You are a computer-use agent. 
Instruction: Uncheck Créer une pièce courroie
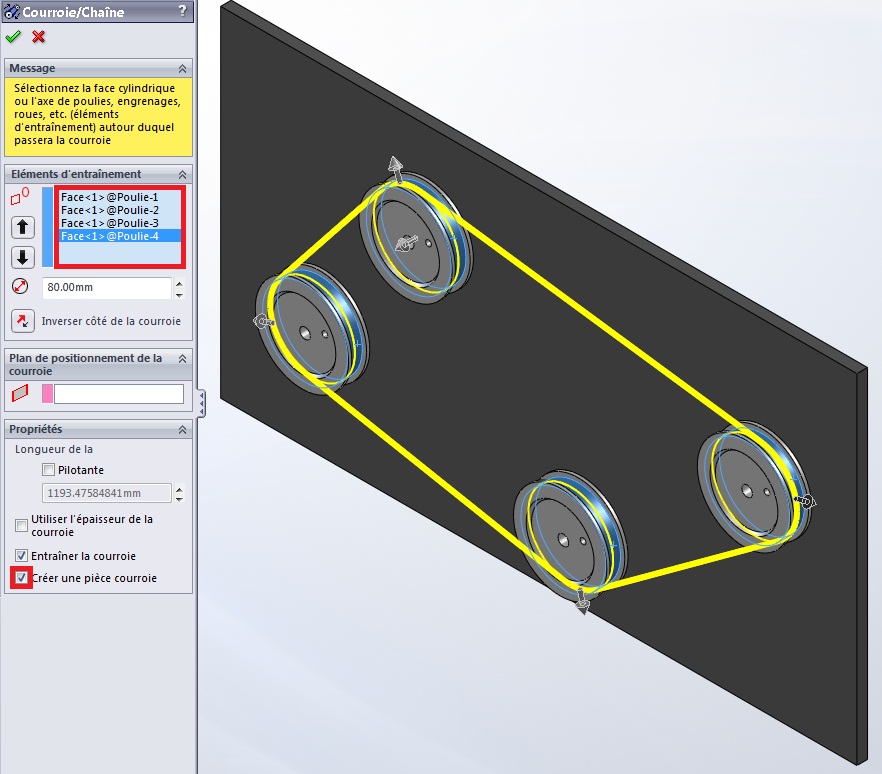click(x=22, y=578)
